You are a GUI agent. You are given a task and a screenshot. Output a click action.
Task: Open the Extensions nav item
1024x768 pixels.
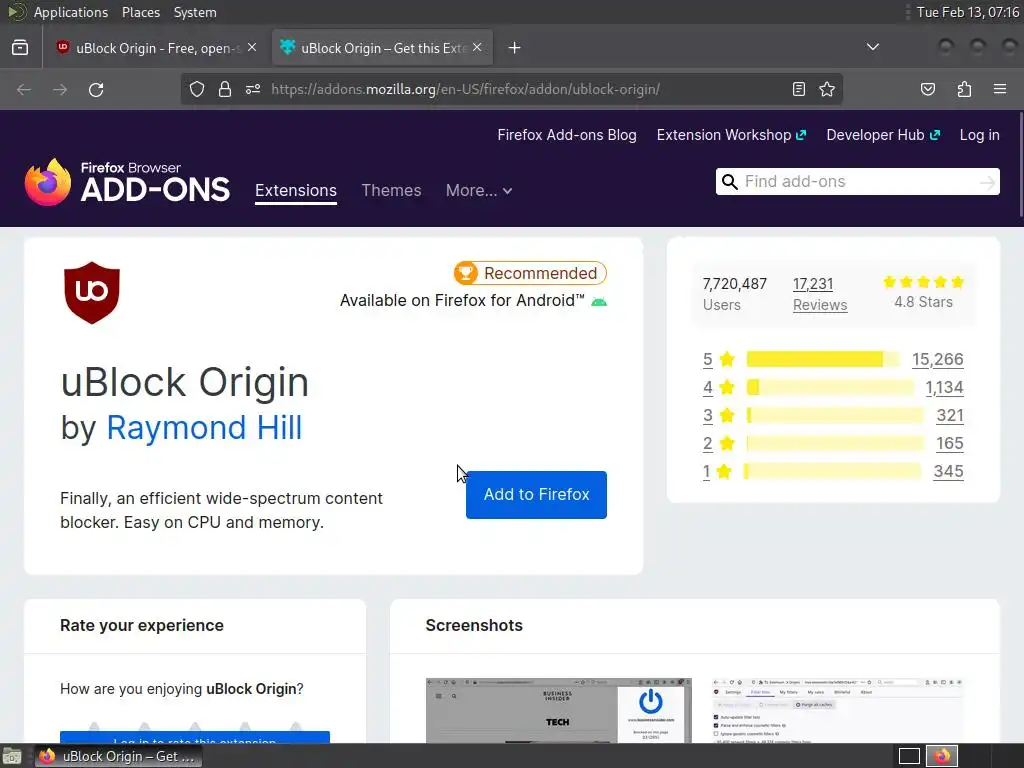coord(296,191)
